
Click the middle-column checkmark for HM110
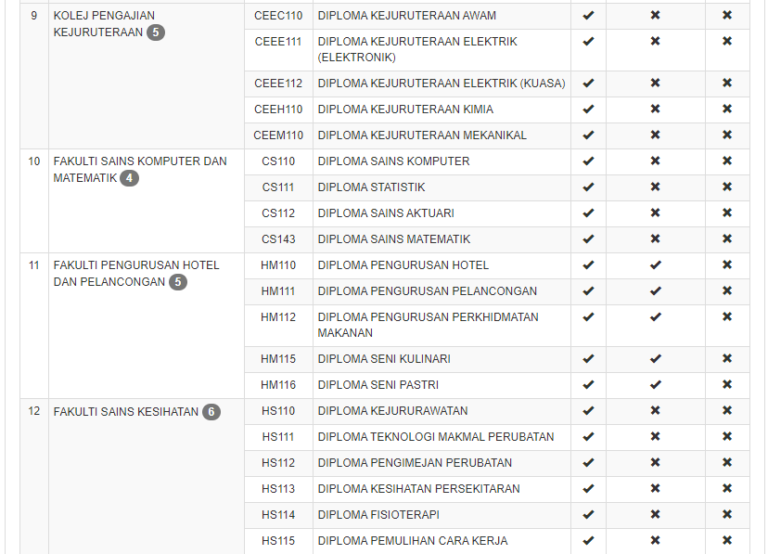pyautogui.click(x=655, y=265)
